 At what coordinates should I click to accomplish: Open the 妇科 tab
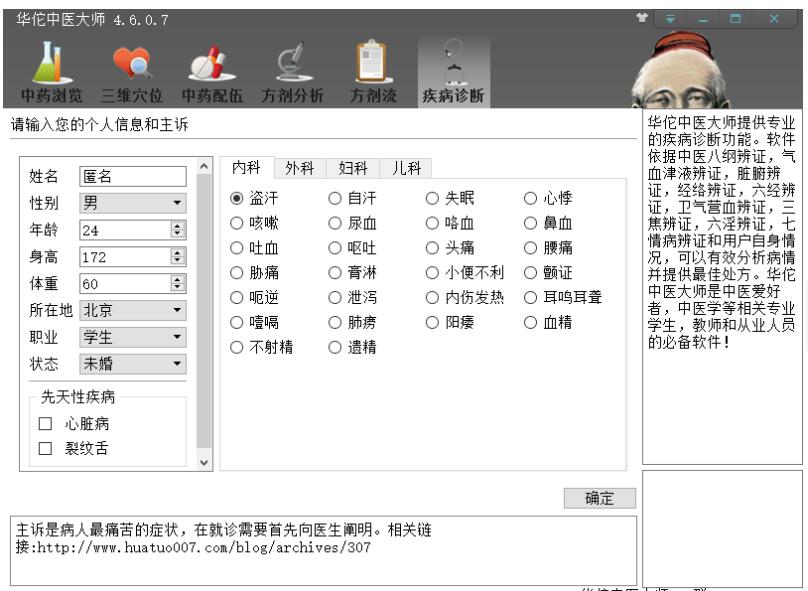click(x=353, y=168)
